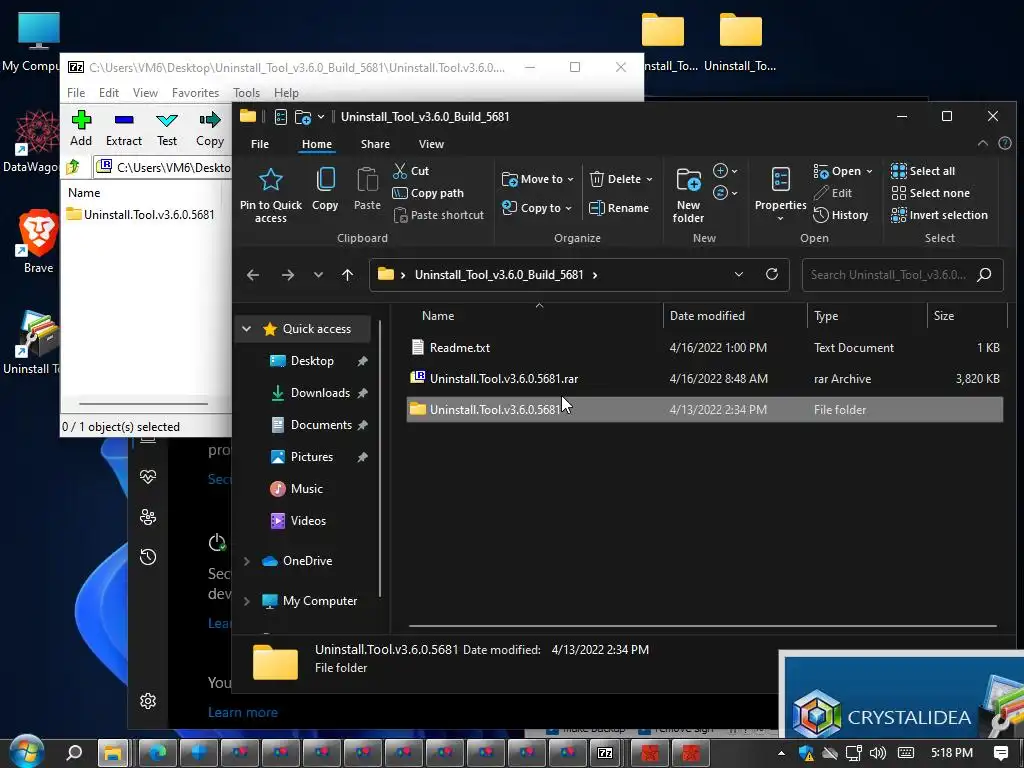
Task: Click the settings gear in background window
Action: [x=148, y=701]
